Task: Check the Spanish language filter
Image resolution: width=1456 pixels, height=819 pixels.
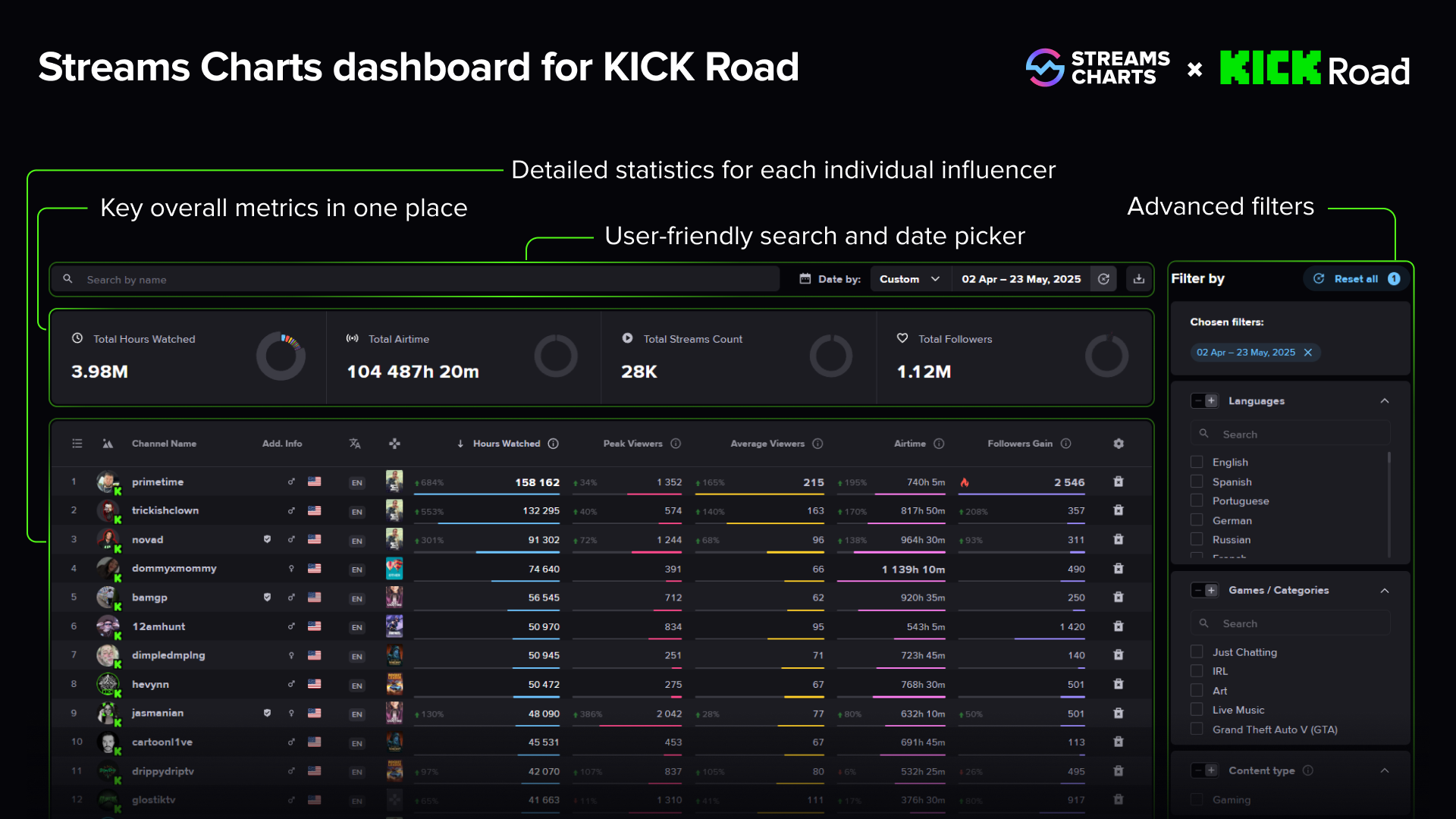Action: pos(1197,482)
